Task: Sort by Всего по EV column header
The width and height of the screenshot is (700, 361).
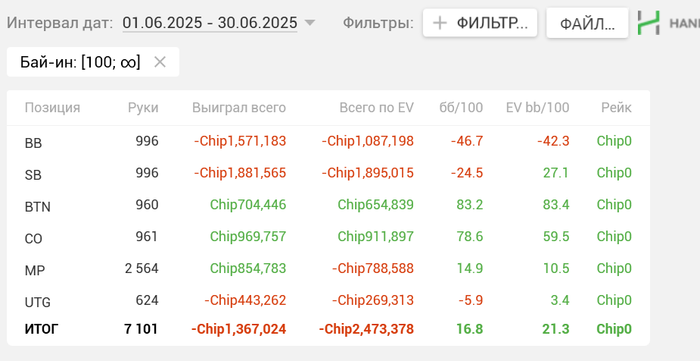Action: click(376, 108)
